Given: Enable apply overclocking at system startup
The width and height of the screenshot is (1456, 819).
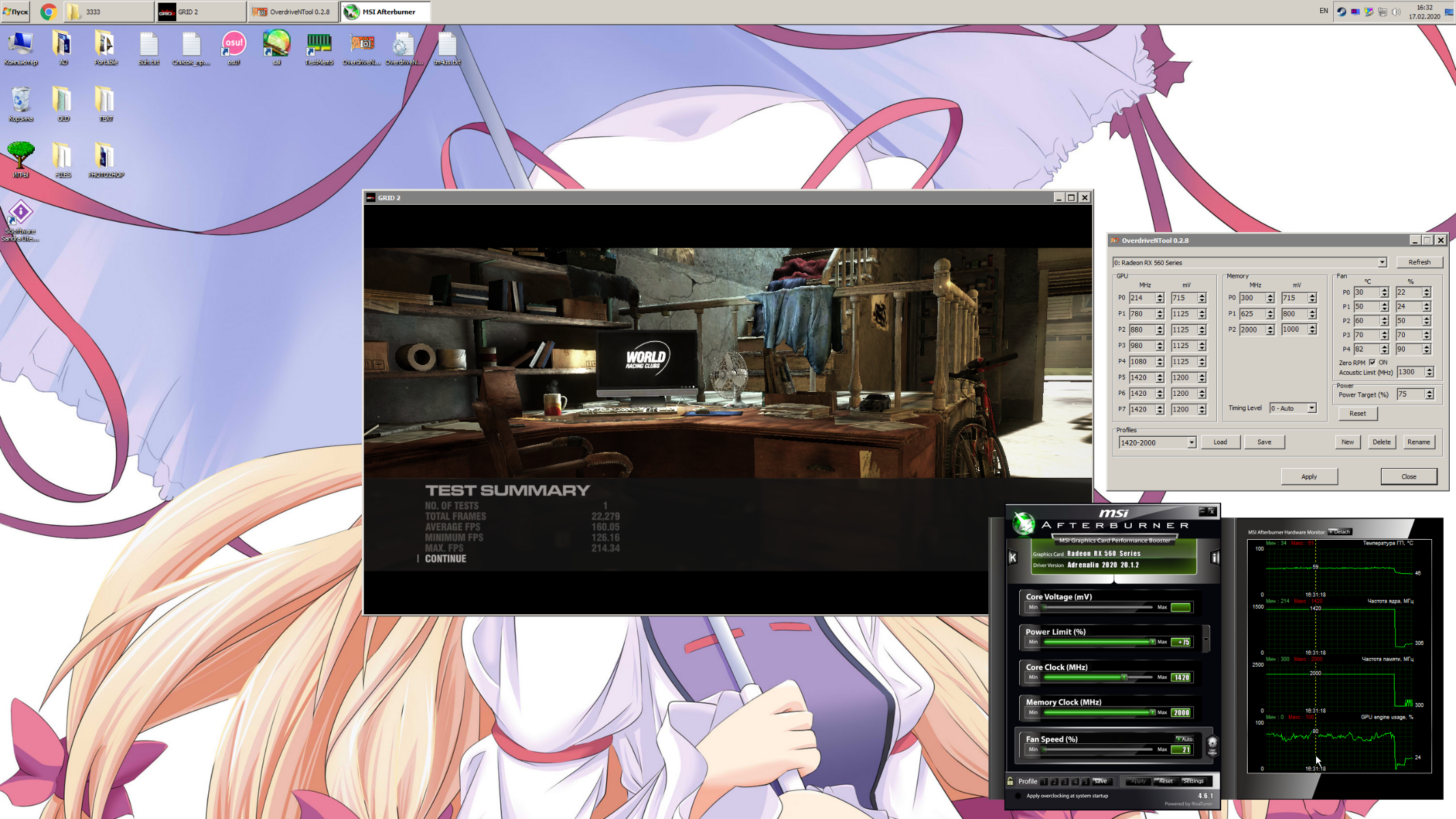Looking at the screenshot, I should (1018, 796).
